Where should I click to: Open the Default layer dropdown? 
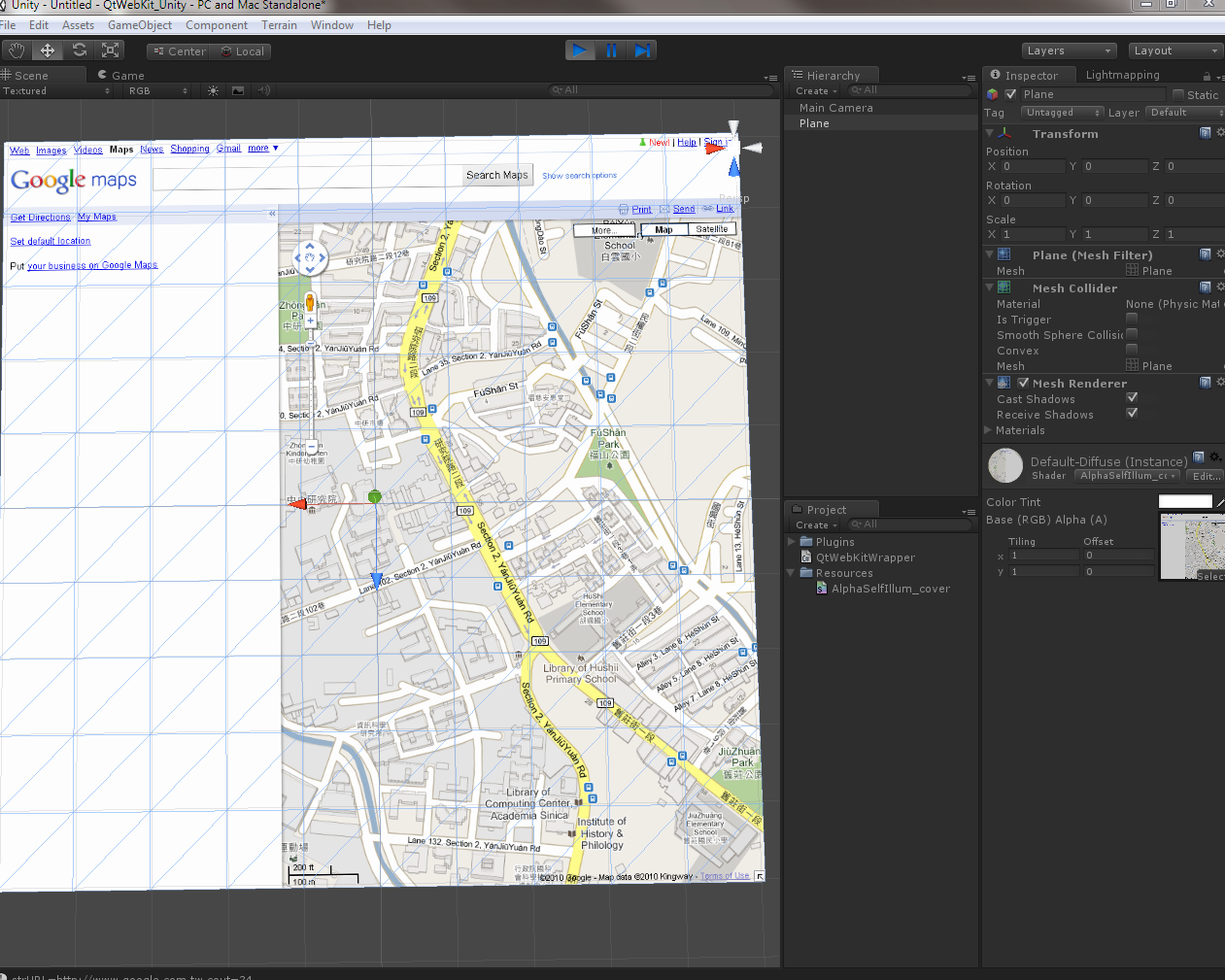pos(1186,113)
